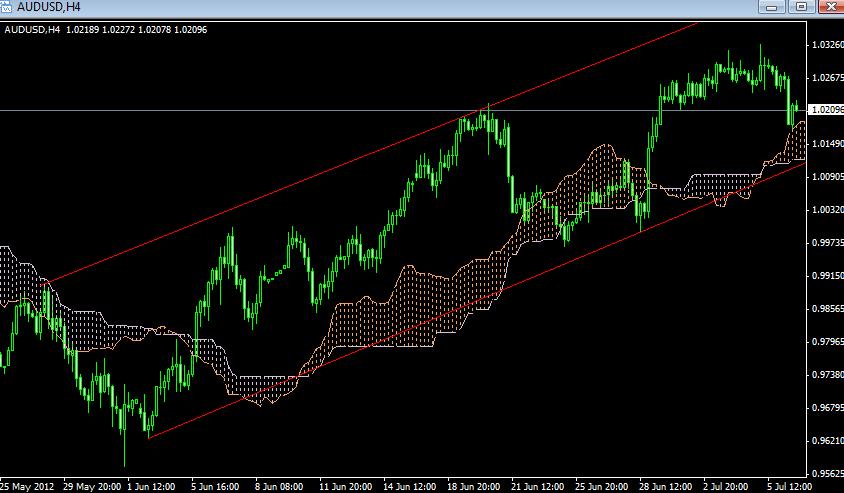This screenshot has height=493, width=844.
Task: Click the current price label 1.02096
Action: [x=827, y=110]
